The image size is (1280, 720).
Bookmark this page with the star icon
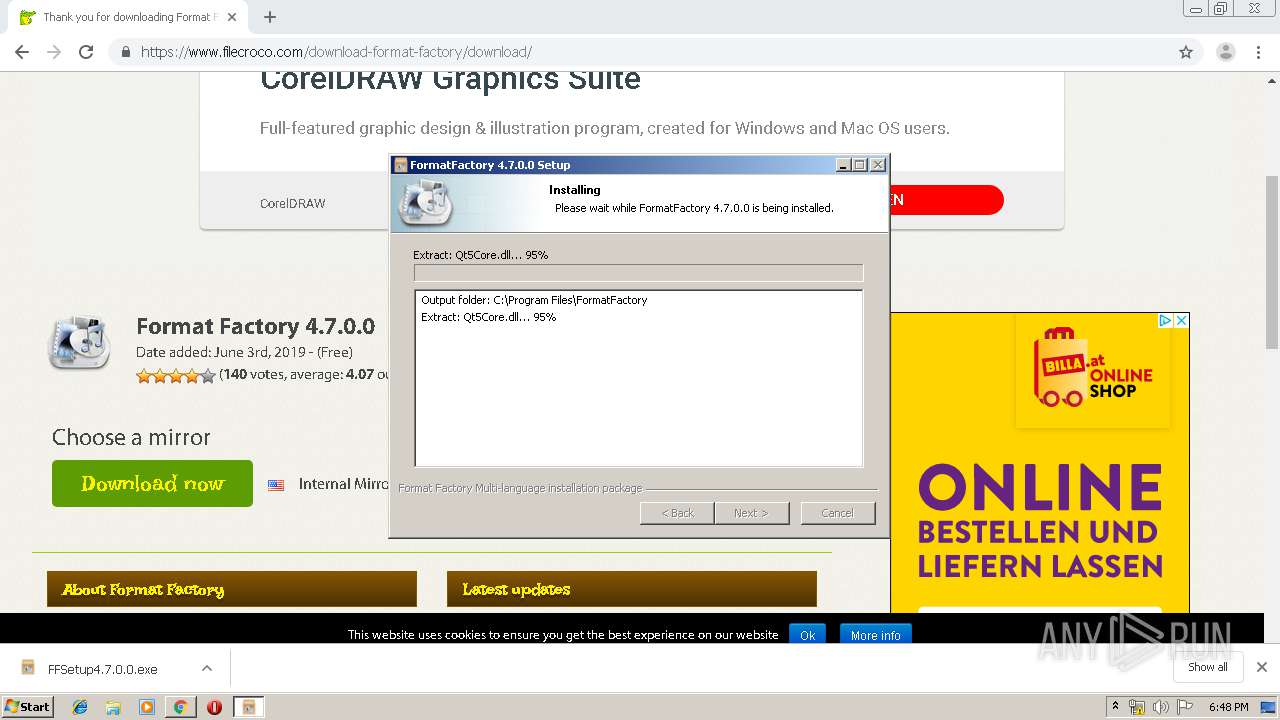click(x=1186, y=52)
